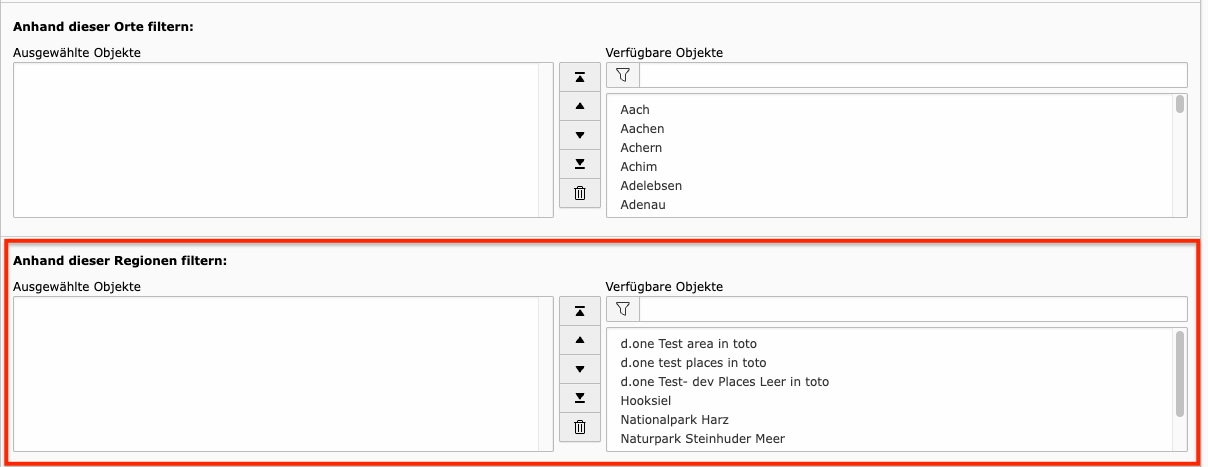1208x467 pixels.
Task: Select Aachen from available places
Action: 642,129
